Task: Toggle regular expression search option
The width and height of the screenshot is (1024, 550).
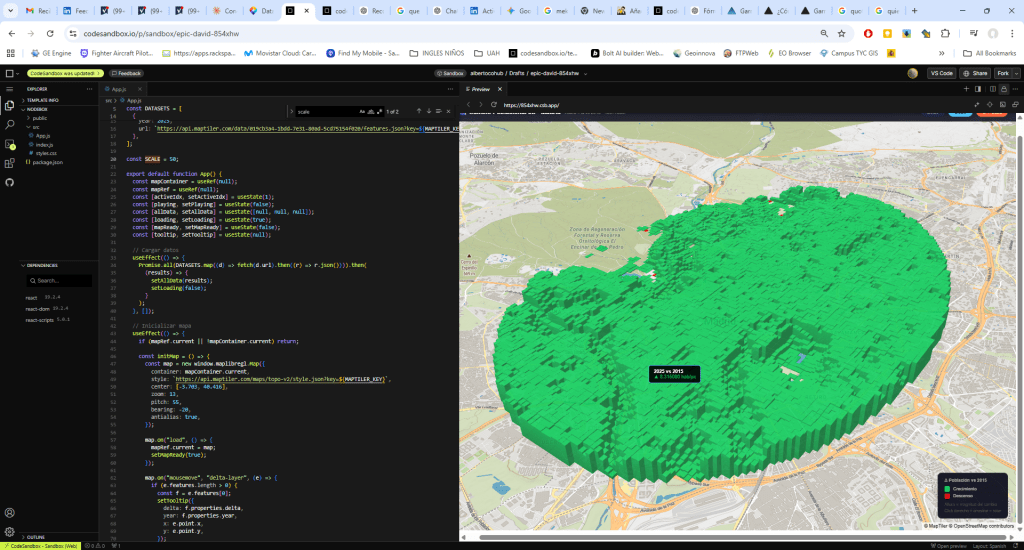Action: click(378, 111)
